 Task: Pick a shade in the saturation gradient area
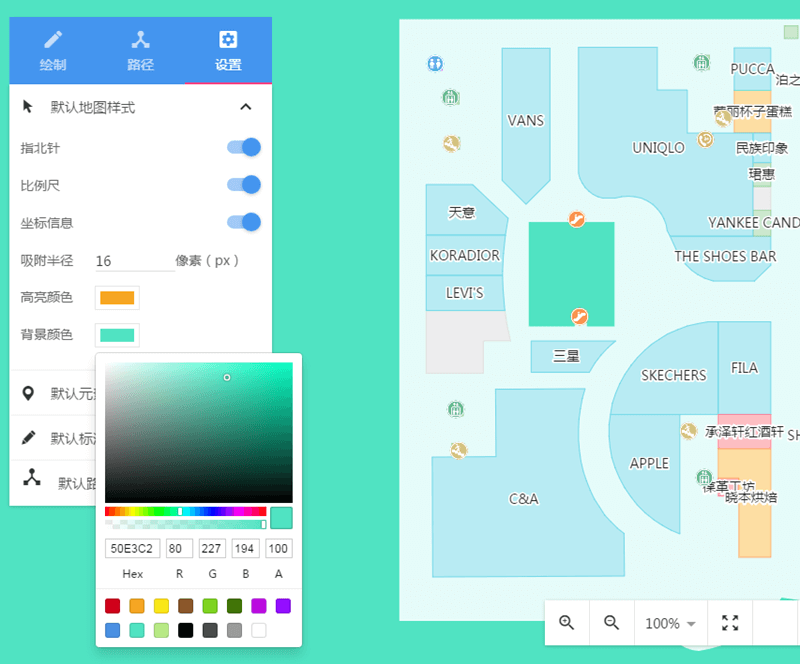199,433
